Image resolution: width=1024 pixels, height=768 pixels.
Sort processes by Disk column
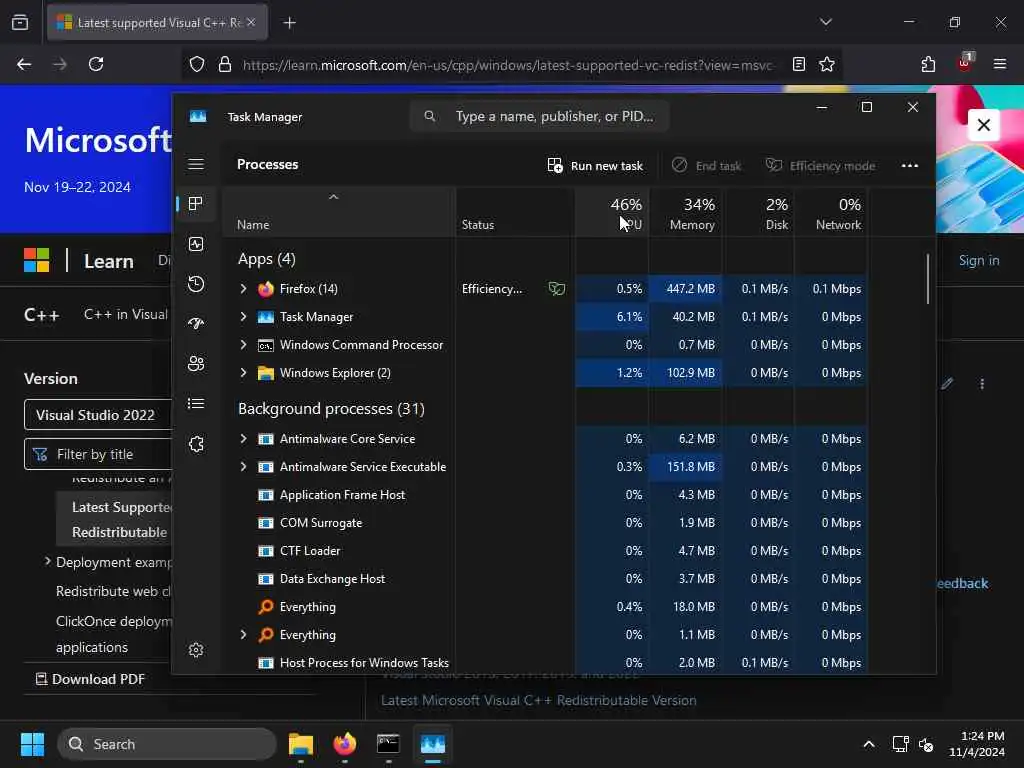coord(758,213)
